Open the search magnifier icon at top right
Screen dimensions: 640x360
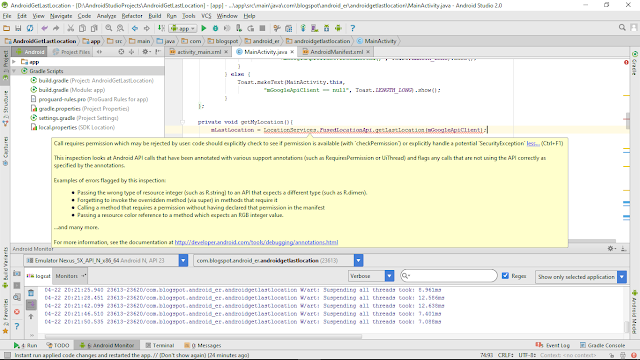[x=622, y=27]
